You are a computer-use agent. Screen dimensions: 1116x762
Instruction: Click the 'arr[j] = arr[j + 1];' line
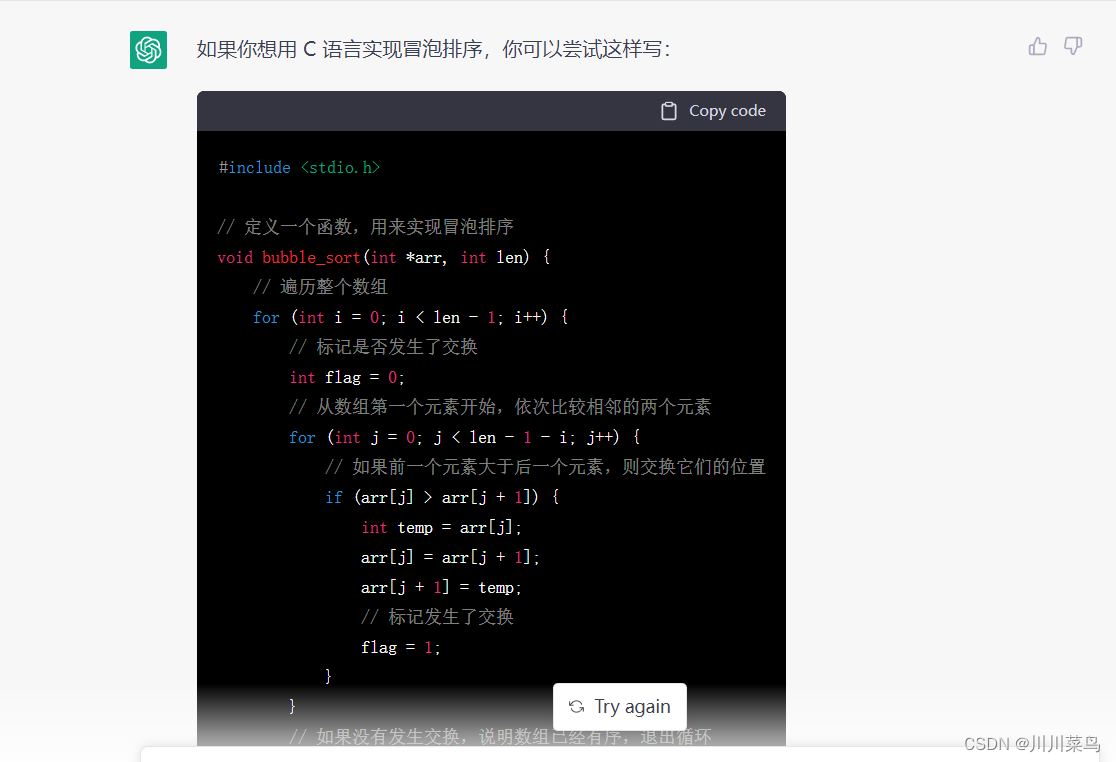pyautogui.click(x=450, y=557)
